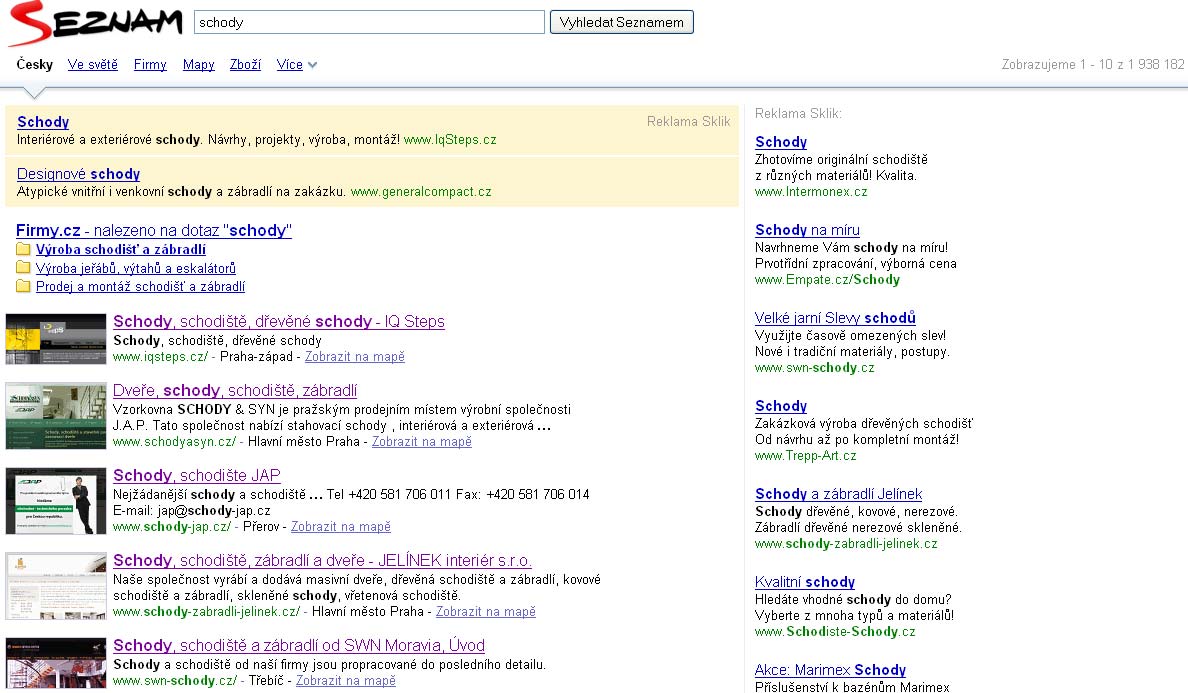Screen dimensions: 1188x693
Task: Click www.Empate.cz/Schody URL text
Action: [827, 279]
